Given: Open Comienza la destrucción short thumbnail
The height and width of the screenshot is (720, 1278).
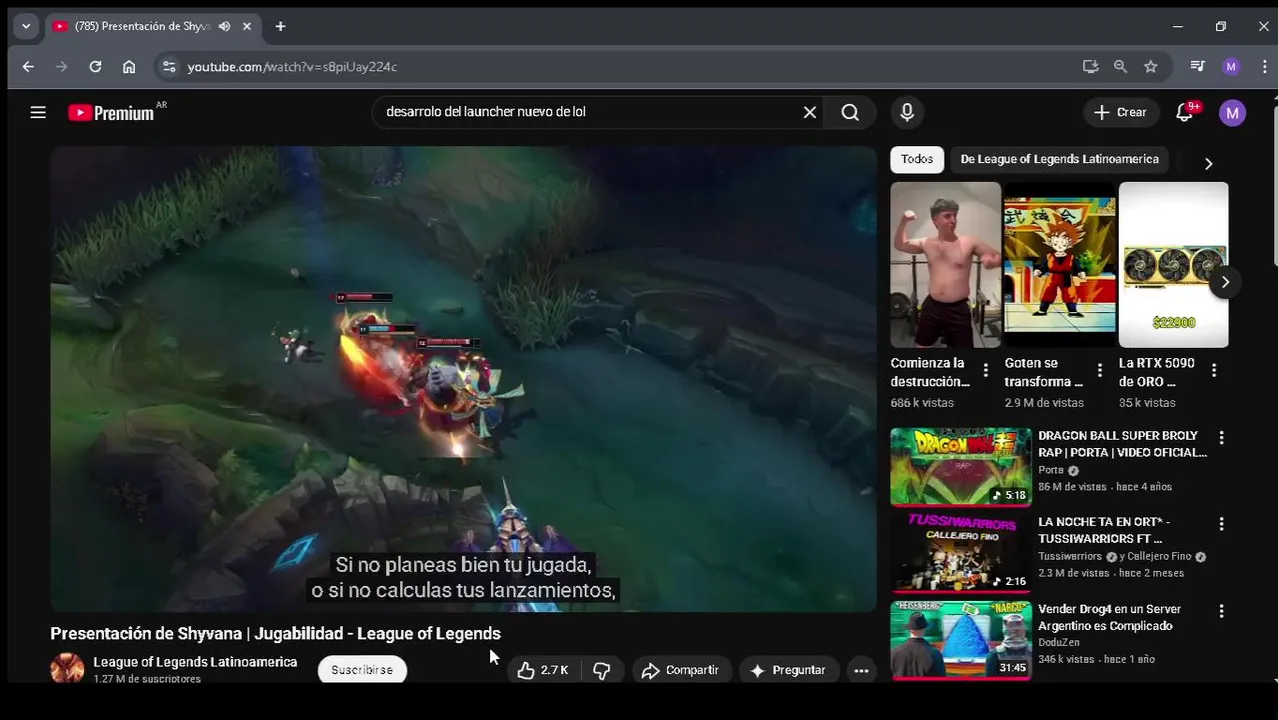Looking at the screenshot, I should tap(945, 264).
